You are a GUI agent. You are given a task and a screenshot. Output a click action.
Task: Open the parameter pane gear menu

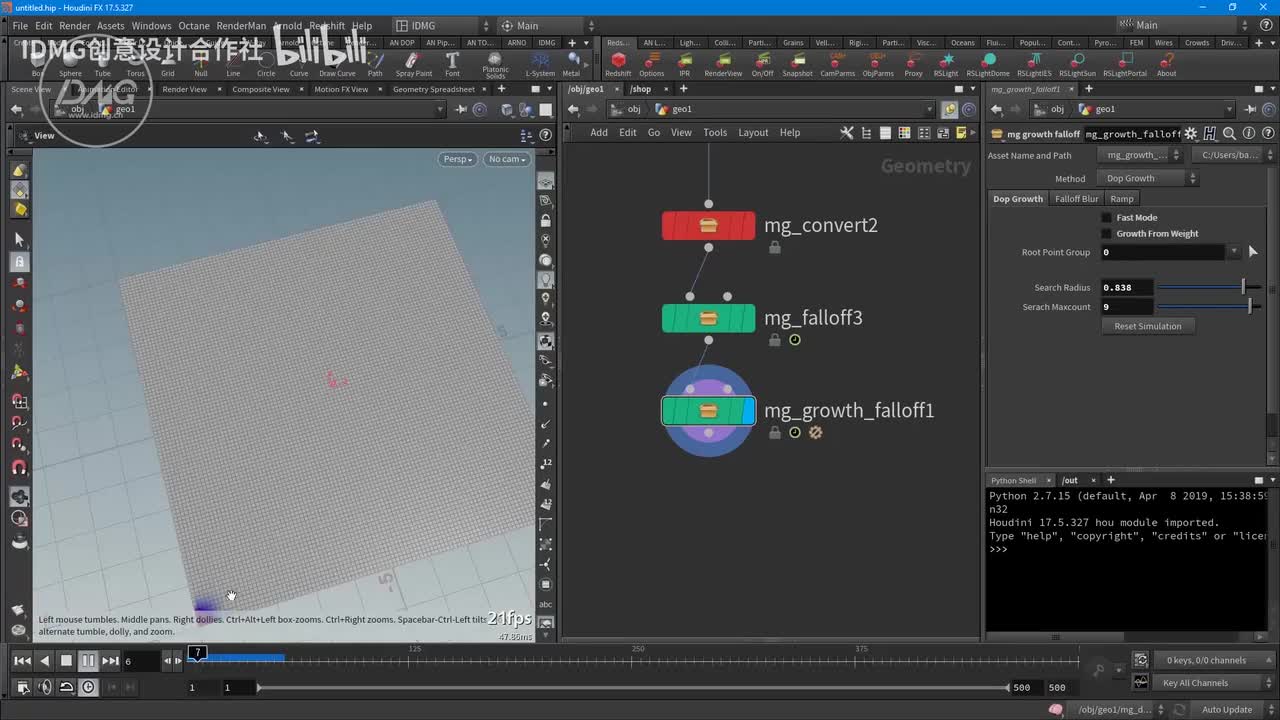point(1190,134)
